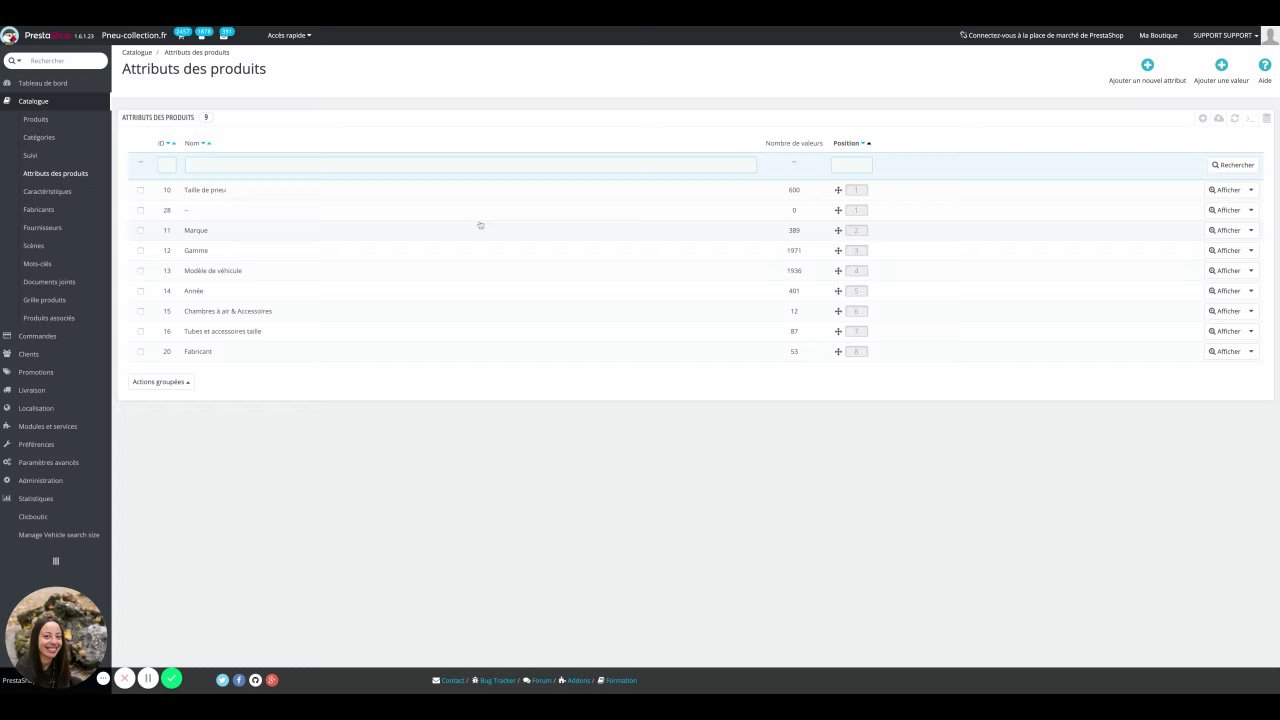The width and height of the screenshot is (1280, 720).
Task: Expand the Afficher arrow for Marque
Action: coord(1250,230)
